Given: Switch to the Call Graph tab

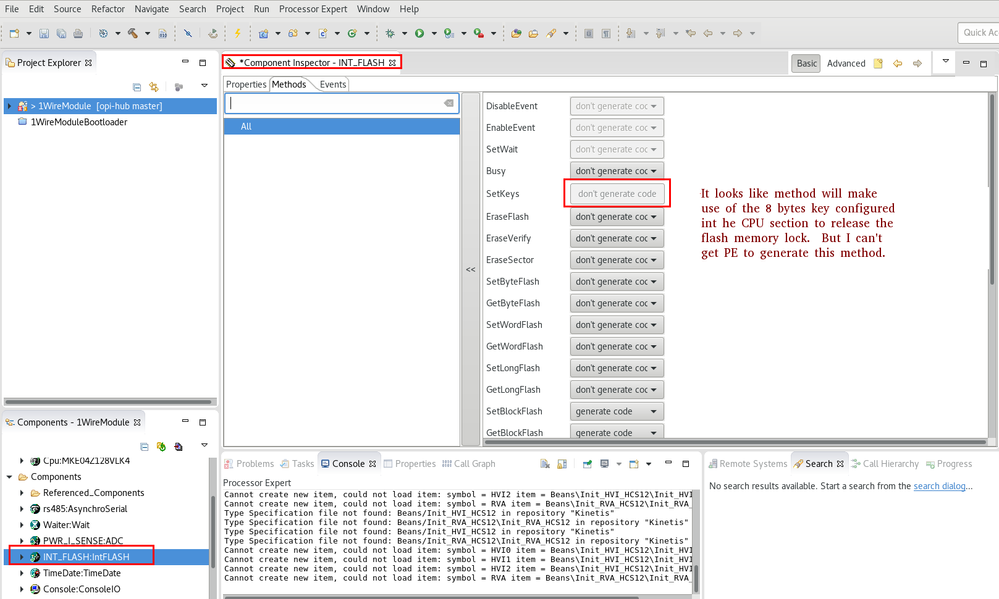Looking at the screenshot, I should tap(469, 464).
